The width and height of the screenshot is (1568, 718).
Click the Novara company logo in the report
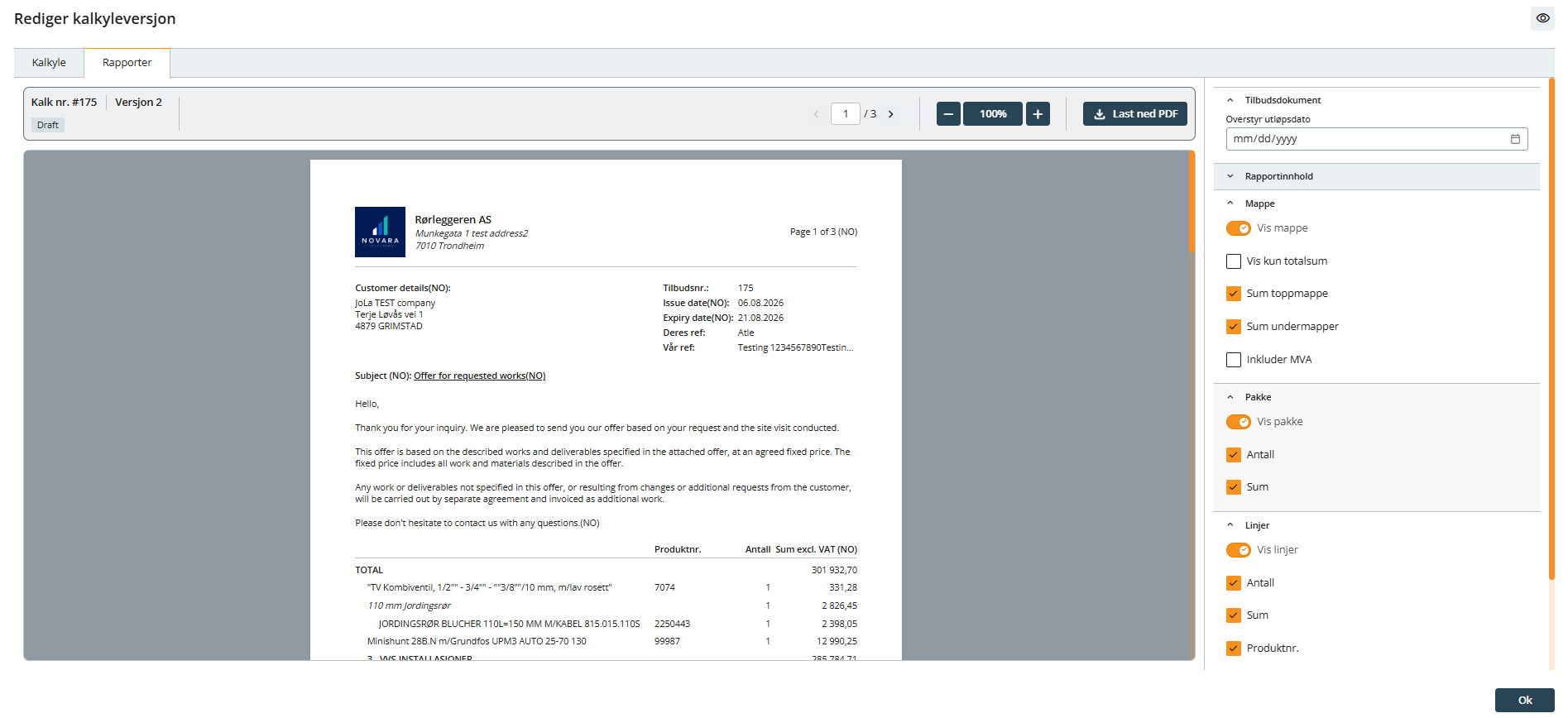pyautogui.click(x=380, y=232)
